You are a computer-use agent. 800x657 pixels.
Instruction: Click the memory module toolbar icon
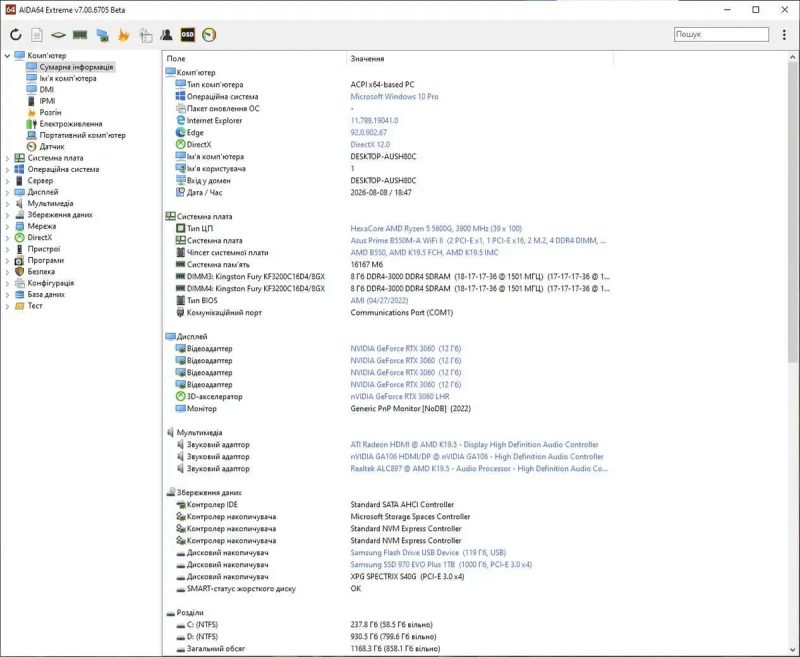click(x=80, y=35)
